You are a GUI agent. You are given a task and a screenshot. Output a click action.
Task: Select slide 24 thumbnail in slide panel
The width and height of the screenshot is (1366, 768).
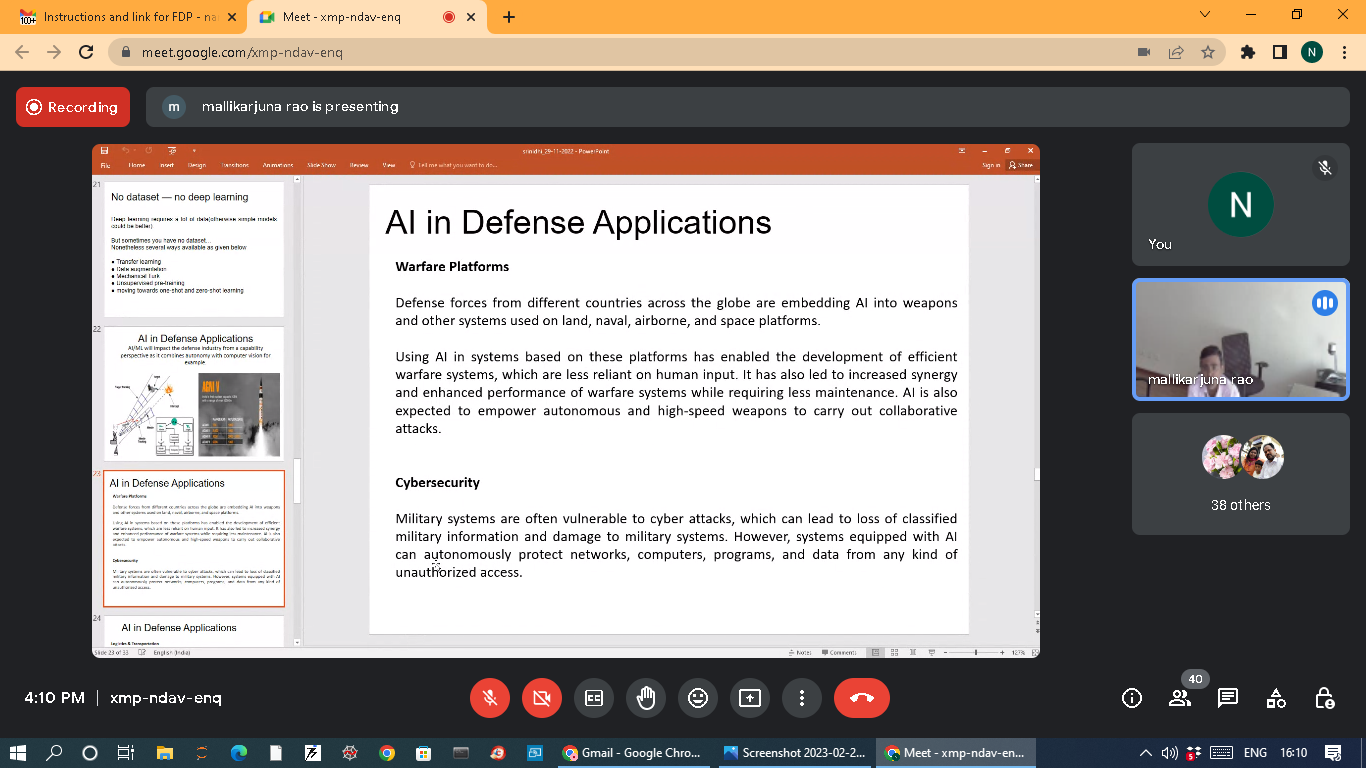[x=195, y=631]
